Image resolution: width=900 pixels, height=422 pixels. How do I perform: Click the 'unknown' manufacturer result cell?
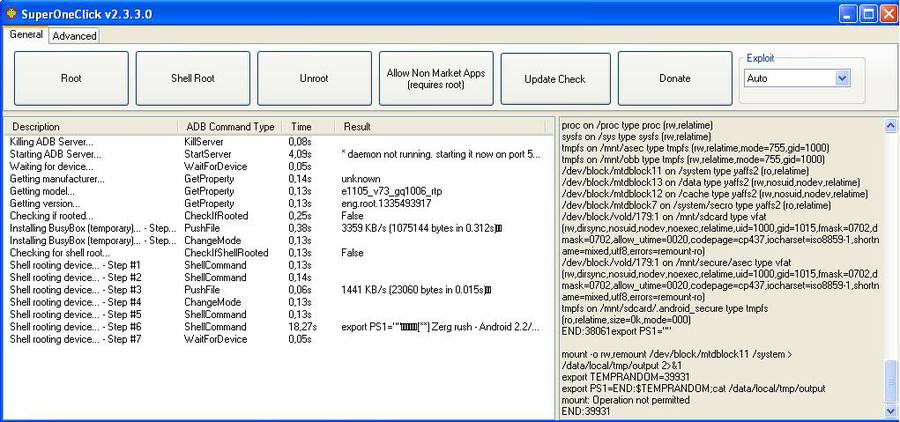coord(360,179)
